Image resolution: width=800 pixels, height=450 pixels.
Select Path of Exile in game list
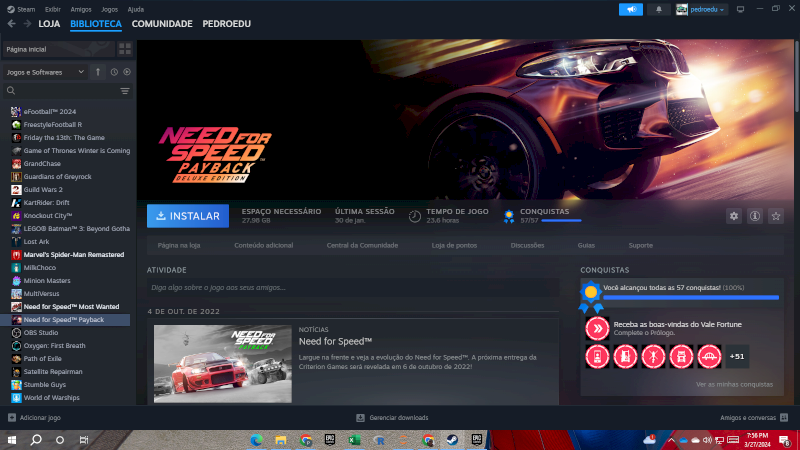click(x=43, y=358)
